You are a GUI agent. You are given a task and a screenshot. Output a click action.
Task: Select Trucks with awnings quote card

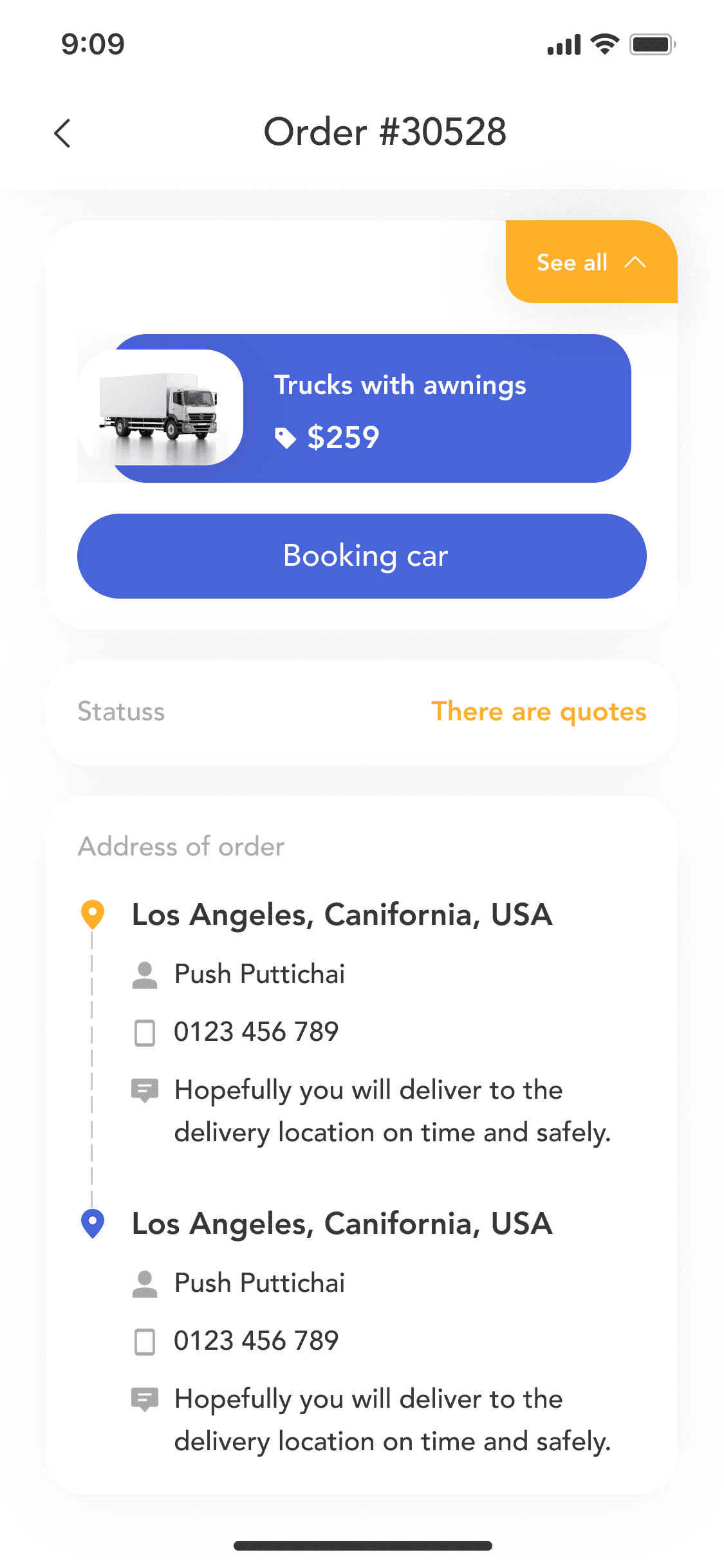tap(354, 408)
